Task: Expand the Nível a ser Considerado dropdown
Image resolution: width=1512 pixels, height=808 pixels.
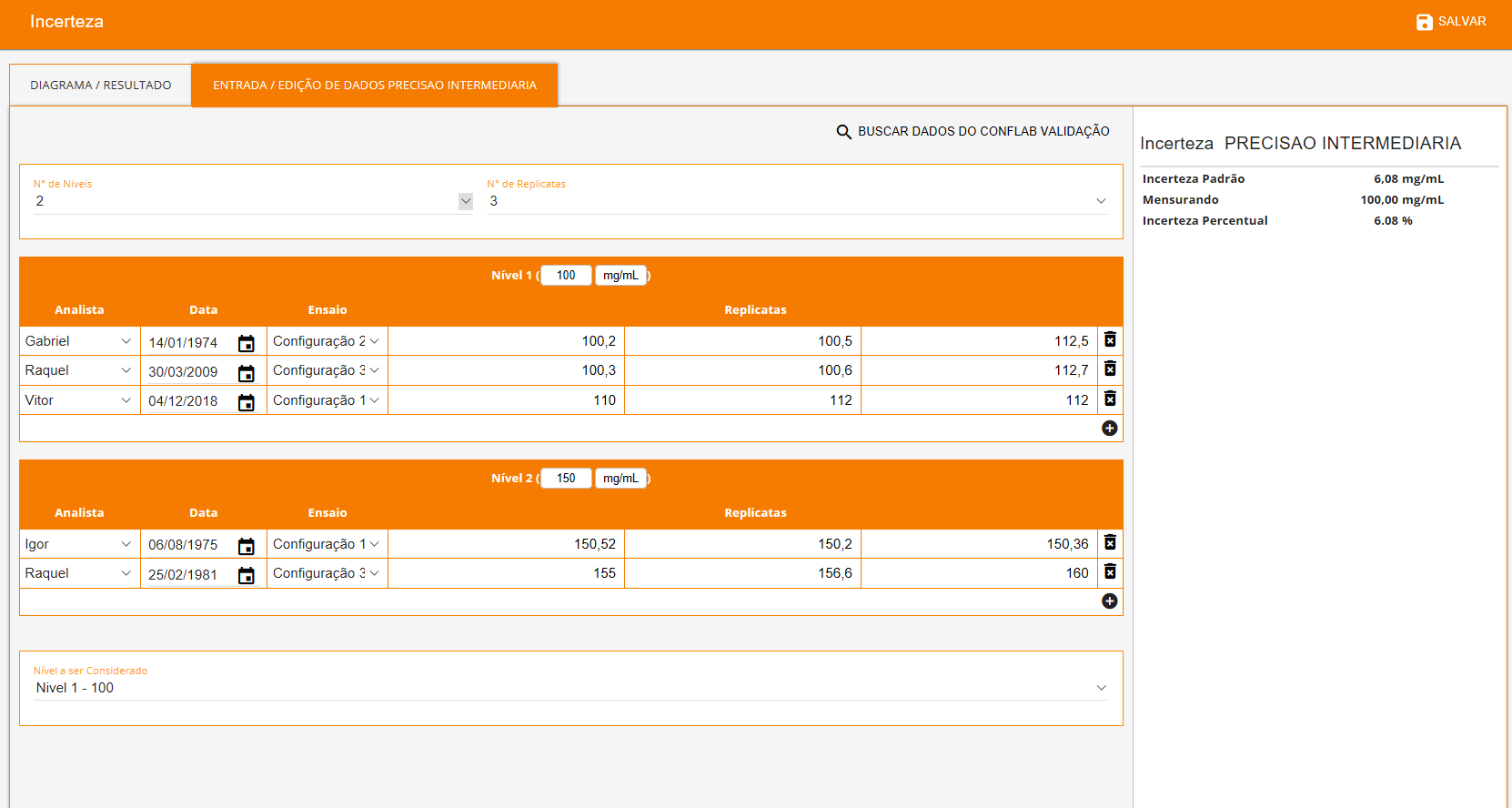Action: [x=1101, y=688]
